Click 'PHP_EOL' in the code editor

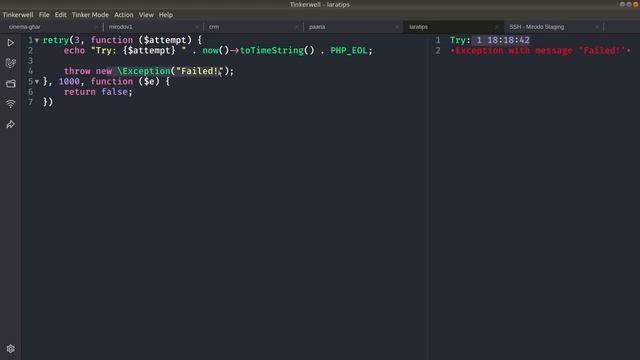pos(349,51)
